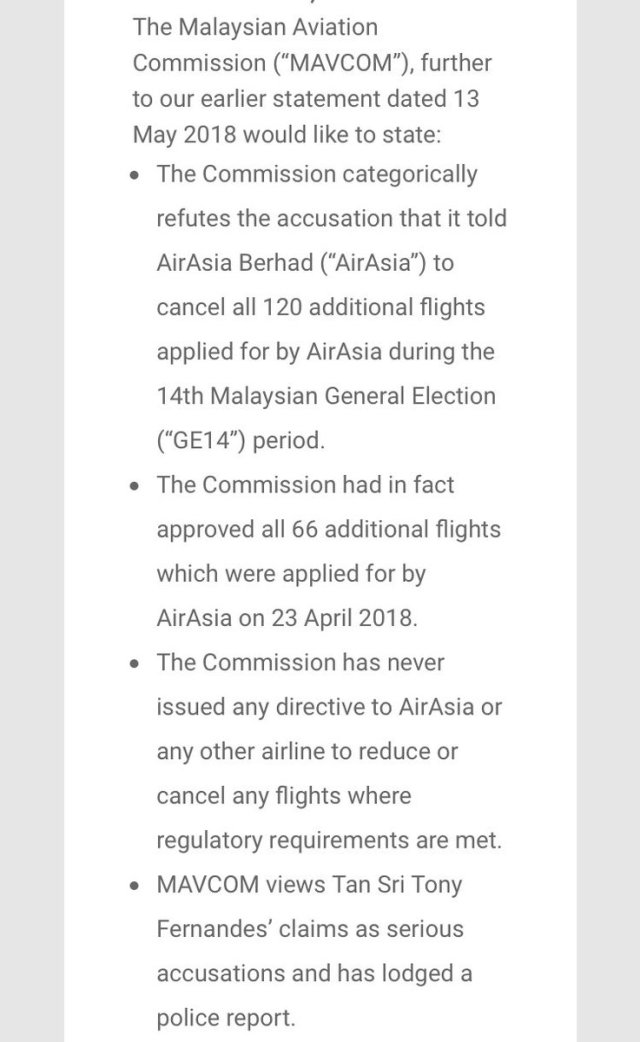Click the "issued any directive to AirAsia" line
Screen dimensions: 640x1042
coord(328,707)
